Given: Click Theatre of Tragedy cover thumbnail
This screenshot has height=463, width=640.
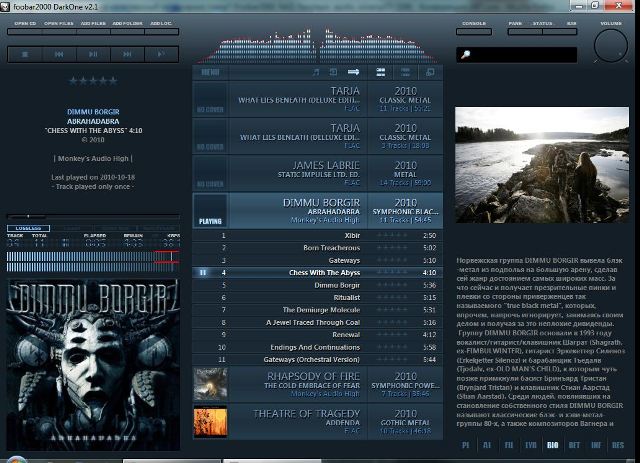Looking at the screenshot, I should point(210,421).
